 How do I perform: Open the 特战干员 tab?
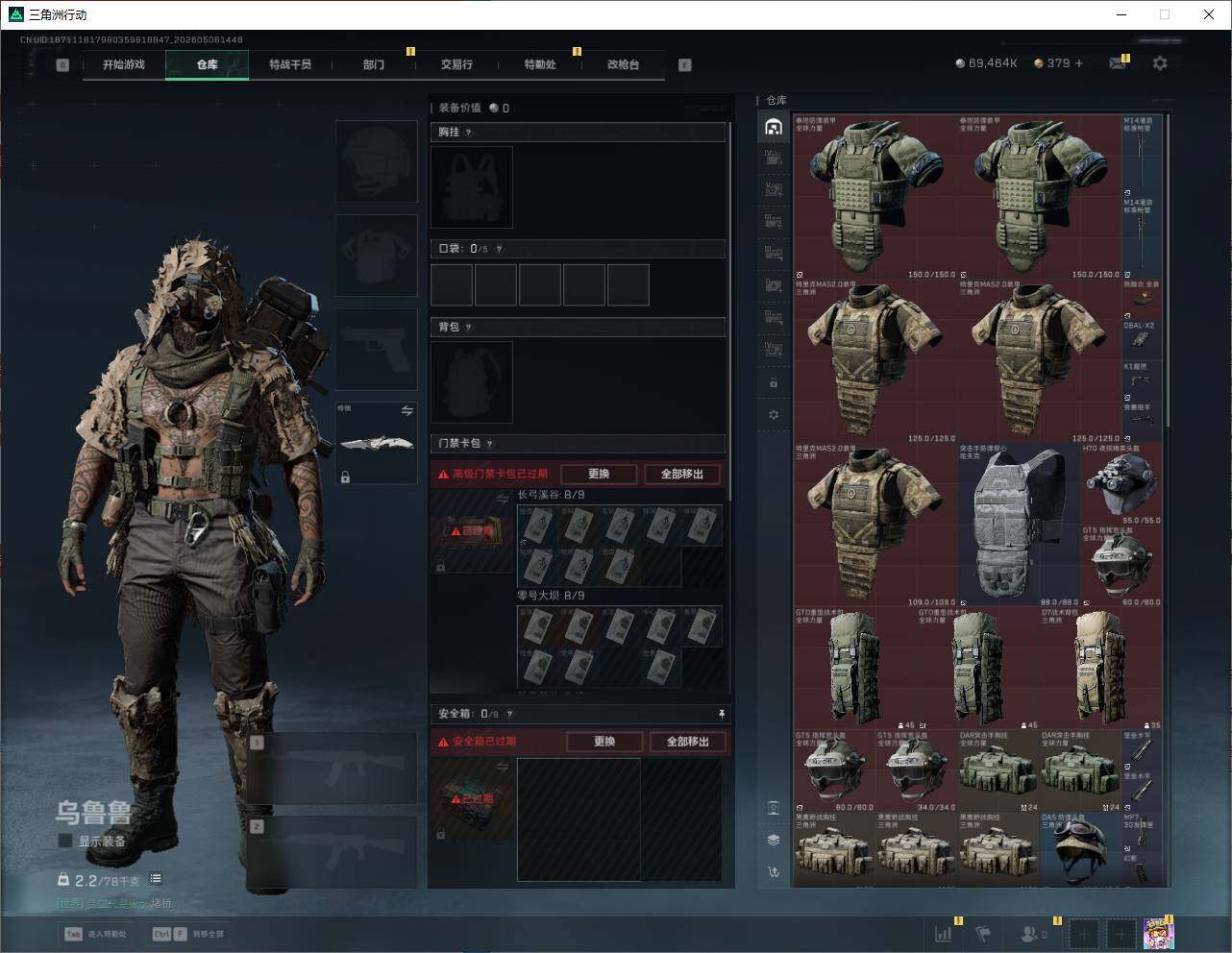pyautogui.click(x=290, y=64)
